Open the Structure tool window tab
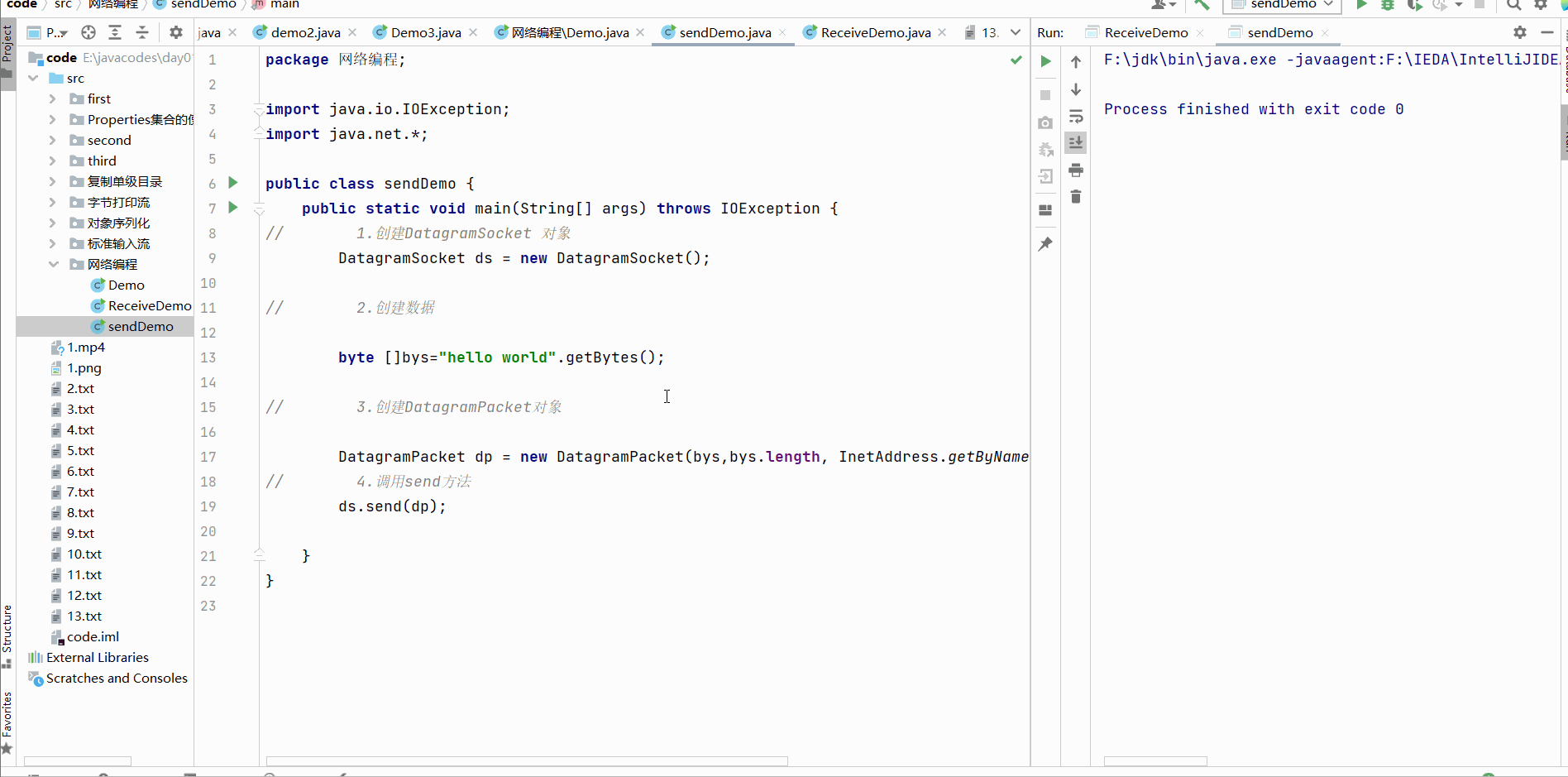 (x=7, y=635)
